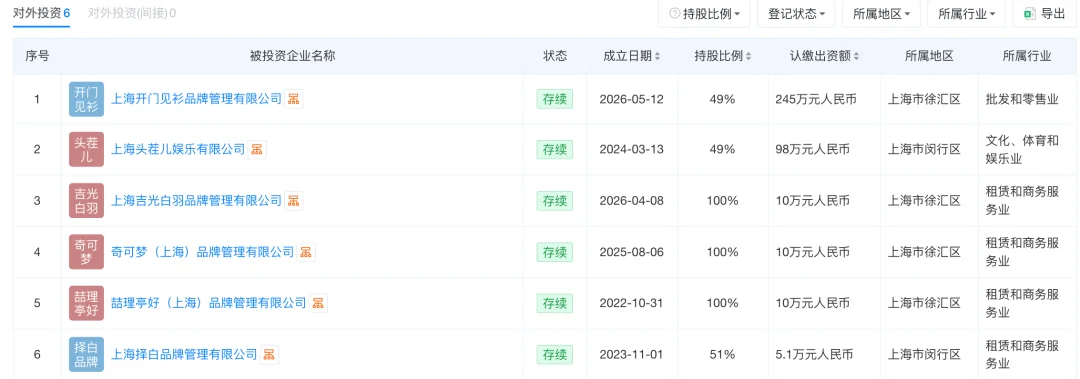Image resolution: width=1080 pixels, height=379 pixels.
Task: Sort by 持股比例 column arrows
Action: (x=749, y=57)
